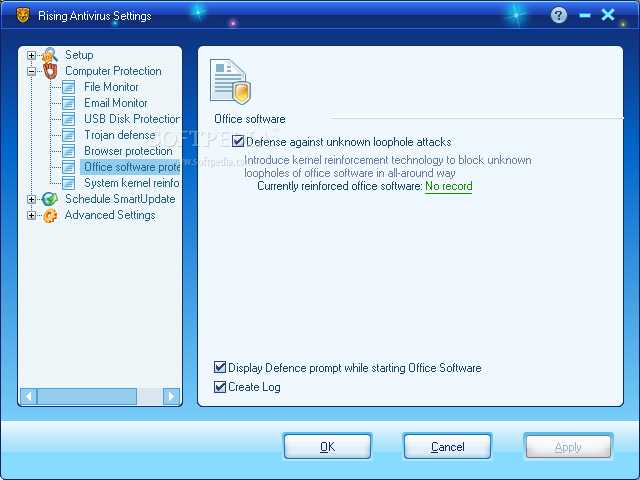Open Trojan defense settings
Viewport: 640px width, 480px height.
coord(120,135)
